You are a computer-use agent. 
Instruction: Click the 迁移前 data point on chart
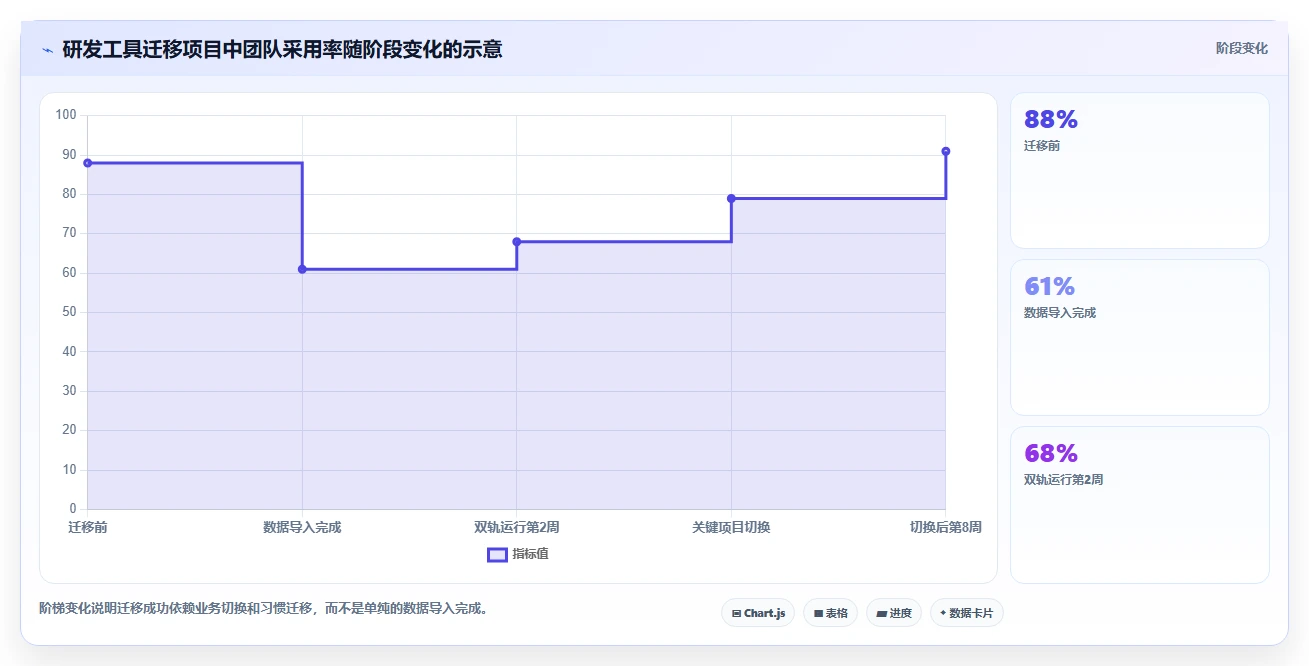88,163
